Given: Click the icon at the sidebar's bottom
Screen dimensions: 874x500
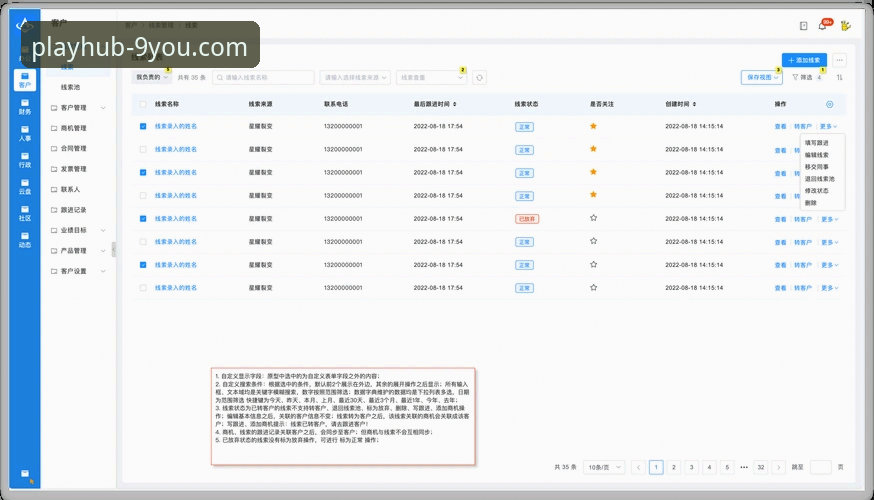Looking at the screenshot, I should 25,474.
